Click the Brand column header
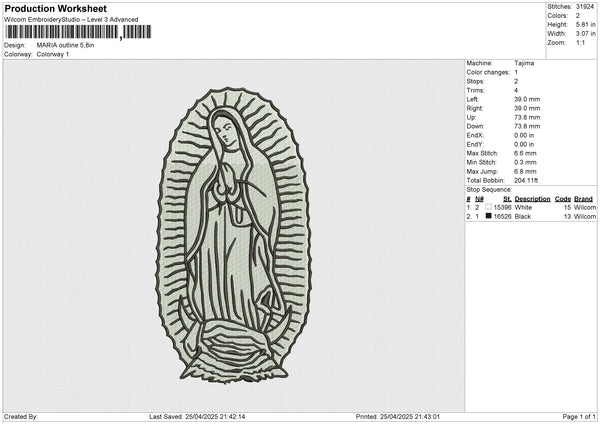Image resolution: width=600 pixels, height=424 pixels. point(585,198)
